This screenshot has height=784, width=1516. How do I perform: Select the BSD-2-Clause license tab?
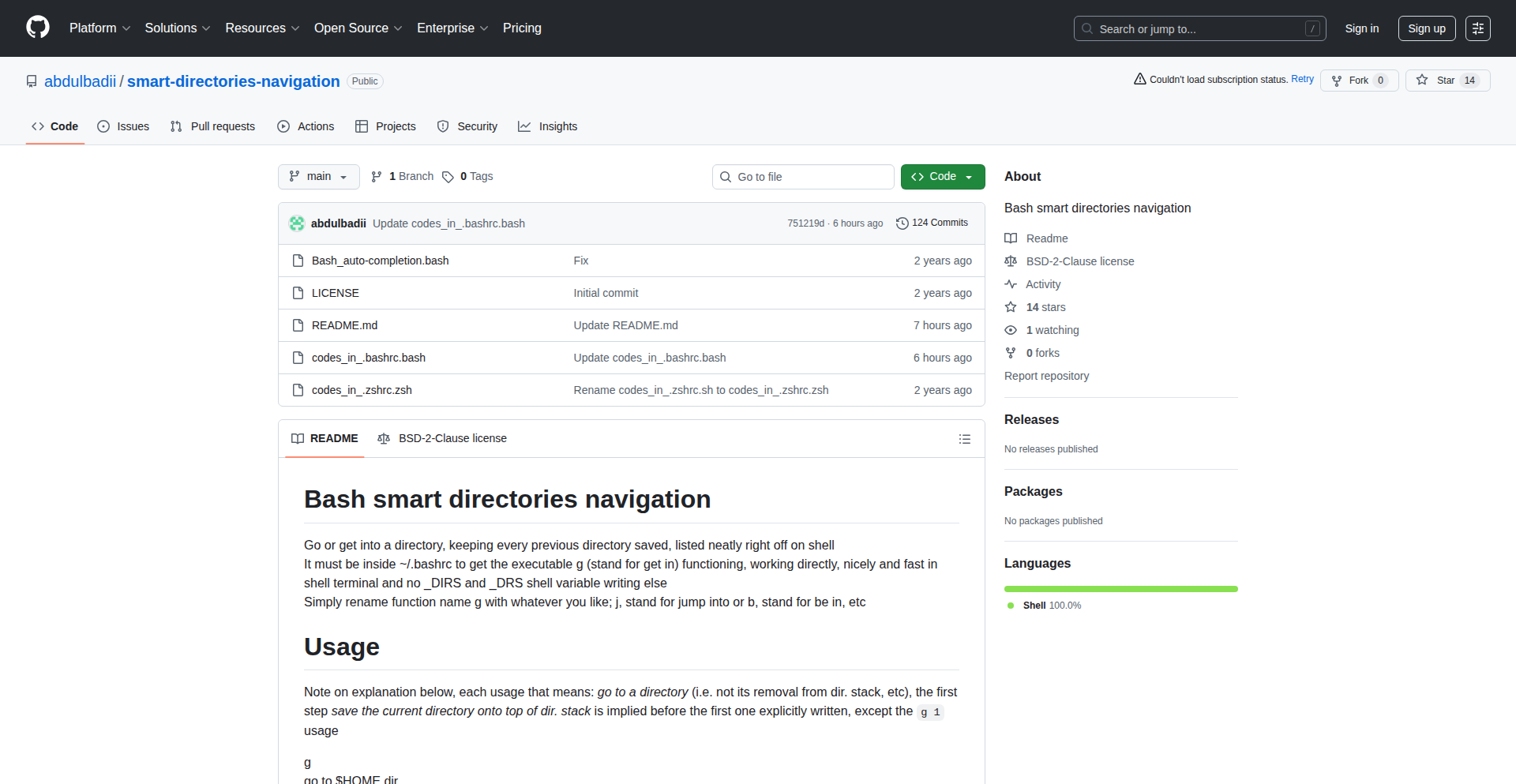pyautogui.click(x=442, y=438)
